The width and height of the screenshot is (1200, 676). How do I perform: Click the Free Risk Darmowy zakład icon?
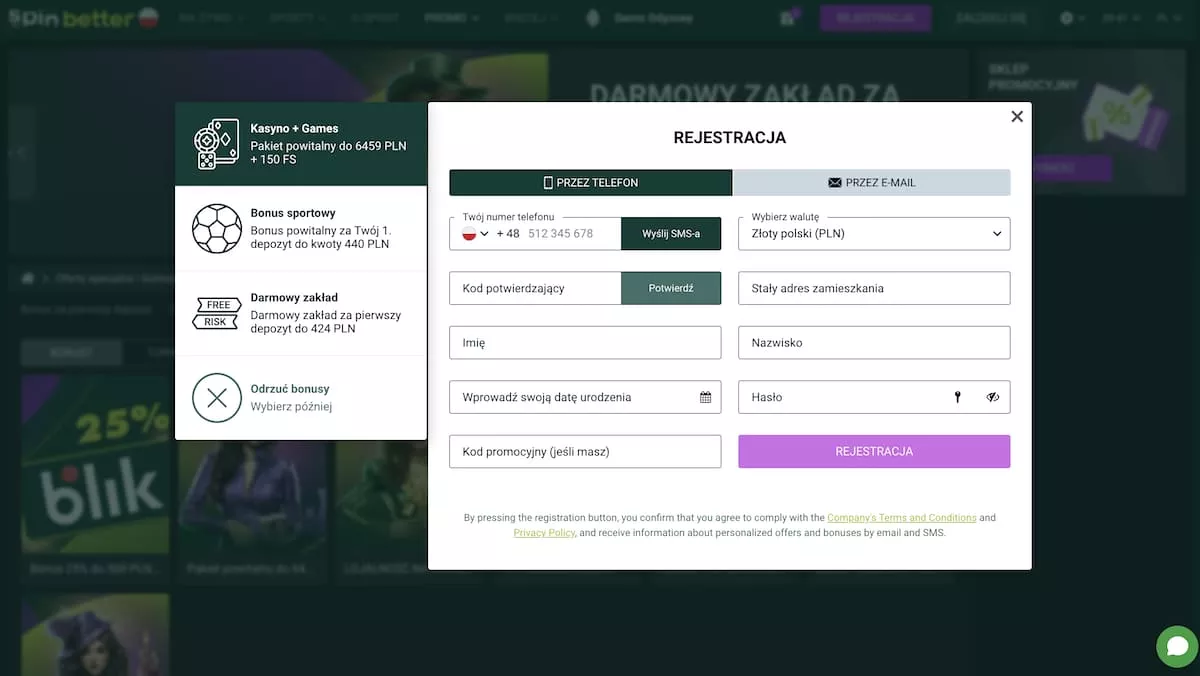coord(216,313)
